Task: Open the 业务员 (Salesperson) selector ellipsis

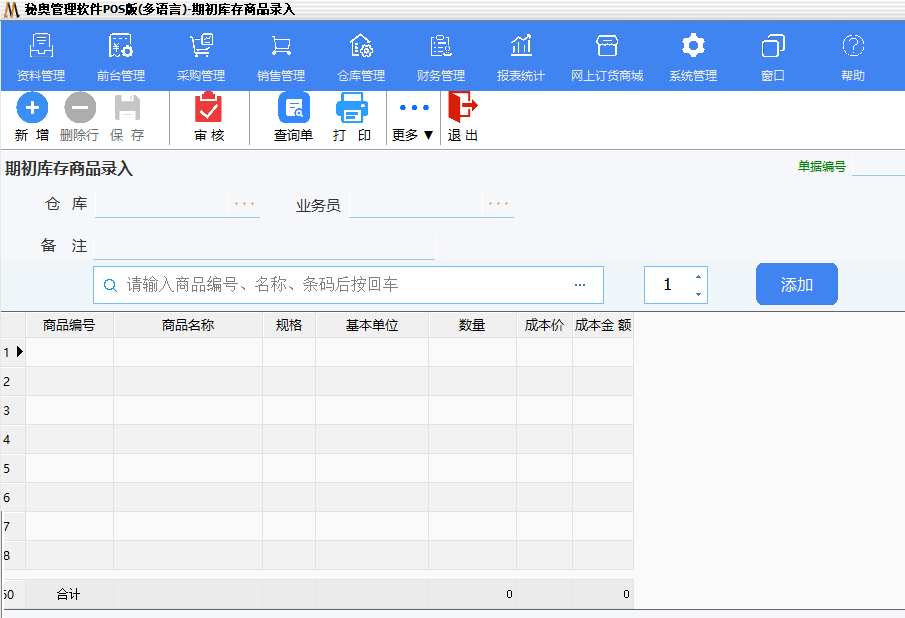Action: click(x=498, y=204)
